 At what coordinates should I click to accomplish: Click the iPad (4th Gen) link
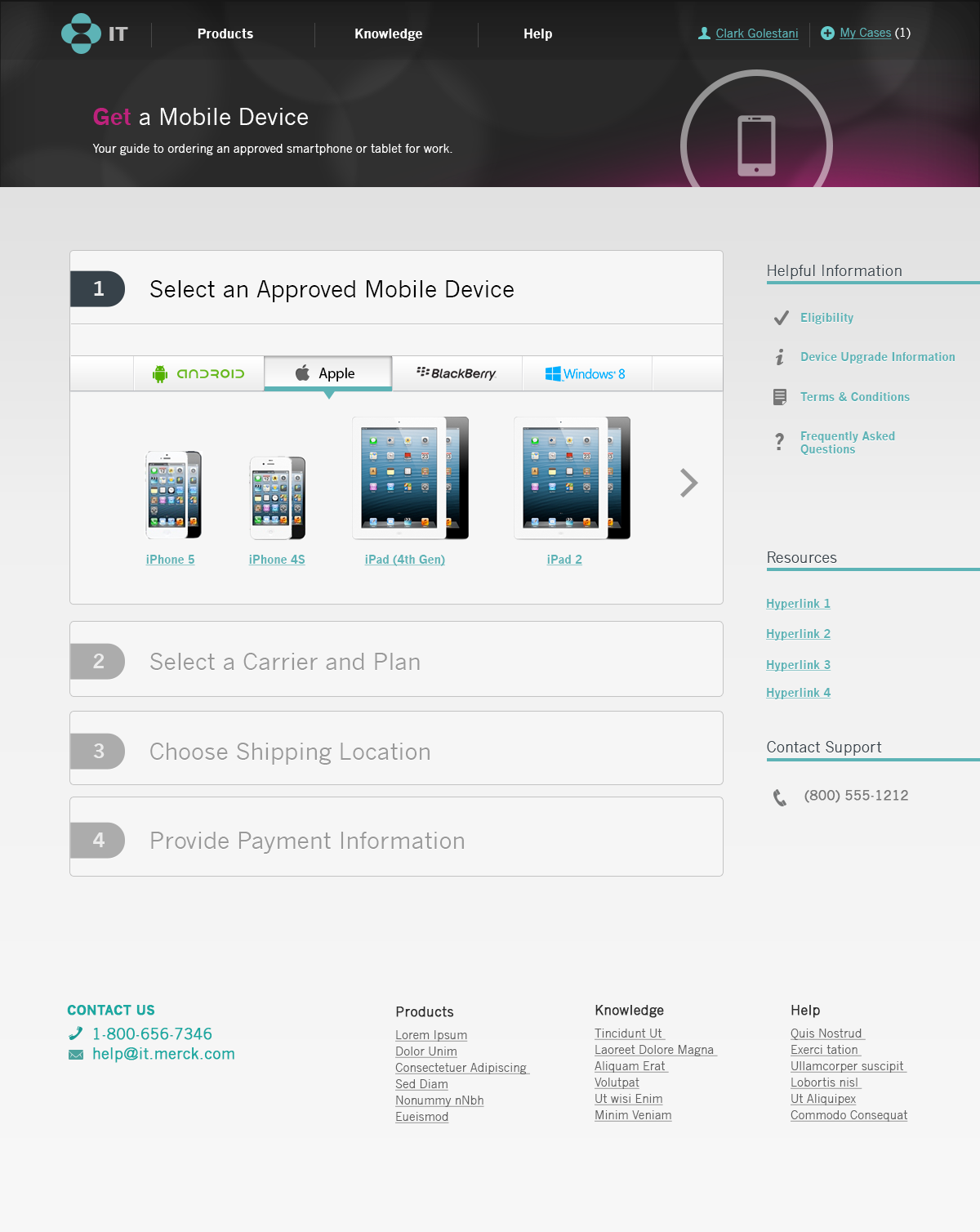tap(405, 560)
